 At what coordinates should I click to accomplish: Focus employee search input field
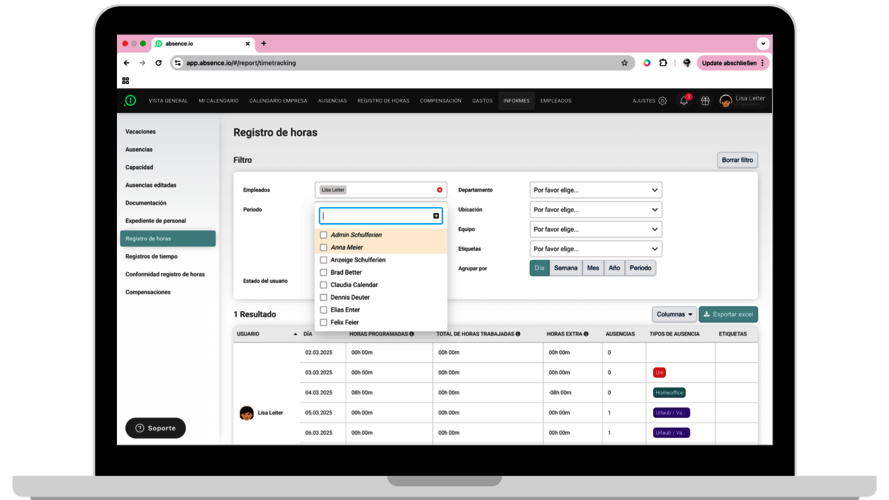[380, 216]
